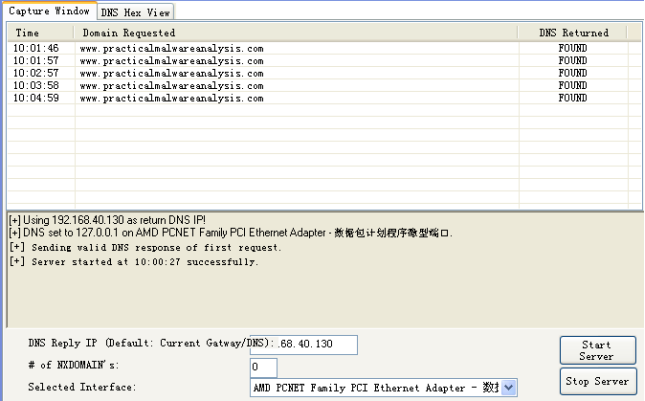Click FOUND in the 10:04:59 row
The width and height of the screenshot is (645, 401).
[x=573, y=98]
